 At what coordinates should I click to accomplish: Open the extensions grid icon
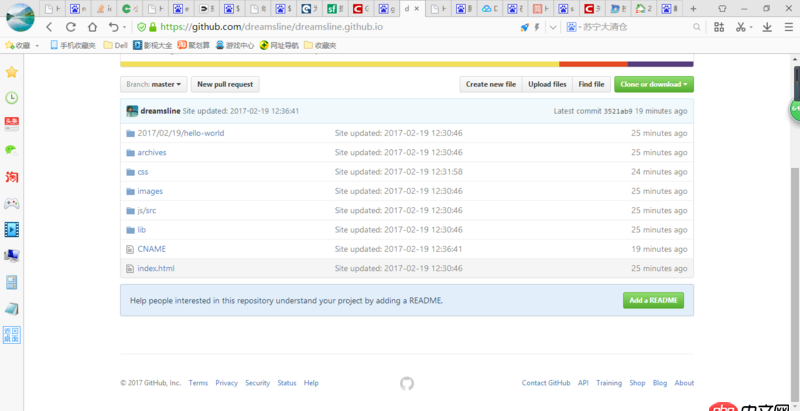[x=719, y=28]
